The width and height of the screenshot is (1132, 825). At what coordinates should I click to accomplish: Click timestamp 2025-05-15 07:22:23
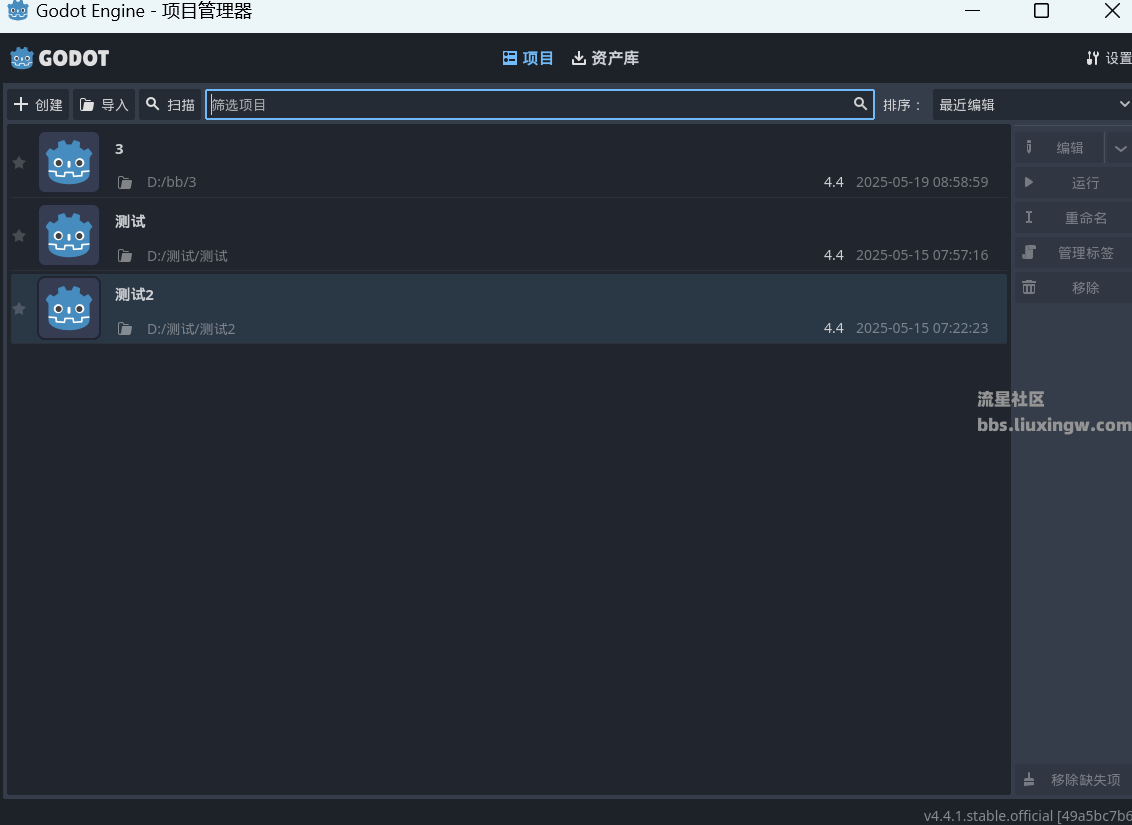pyautogui.click(x=922, y=328)
